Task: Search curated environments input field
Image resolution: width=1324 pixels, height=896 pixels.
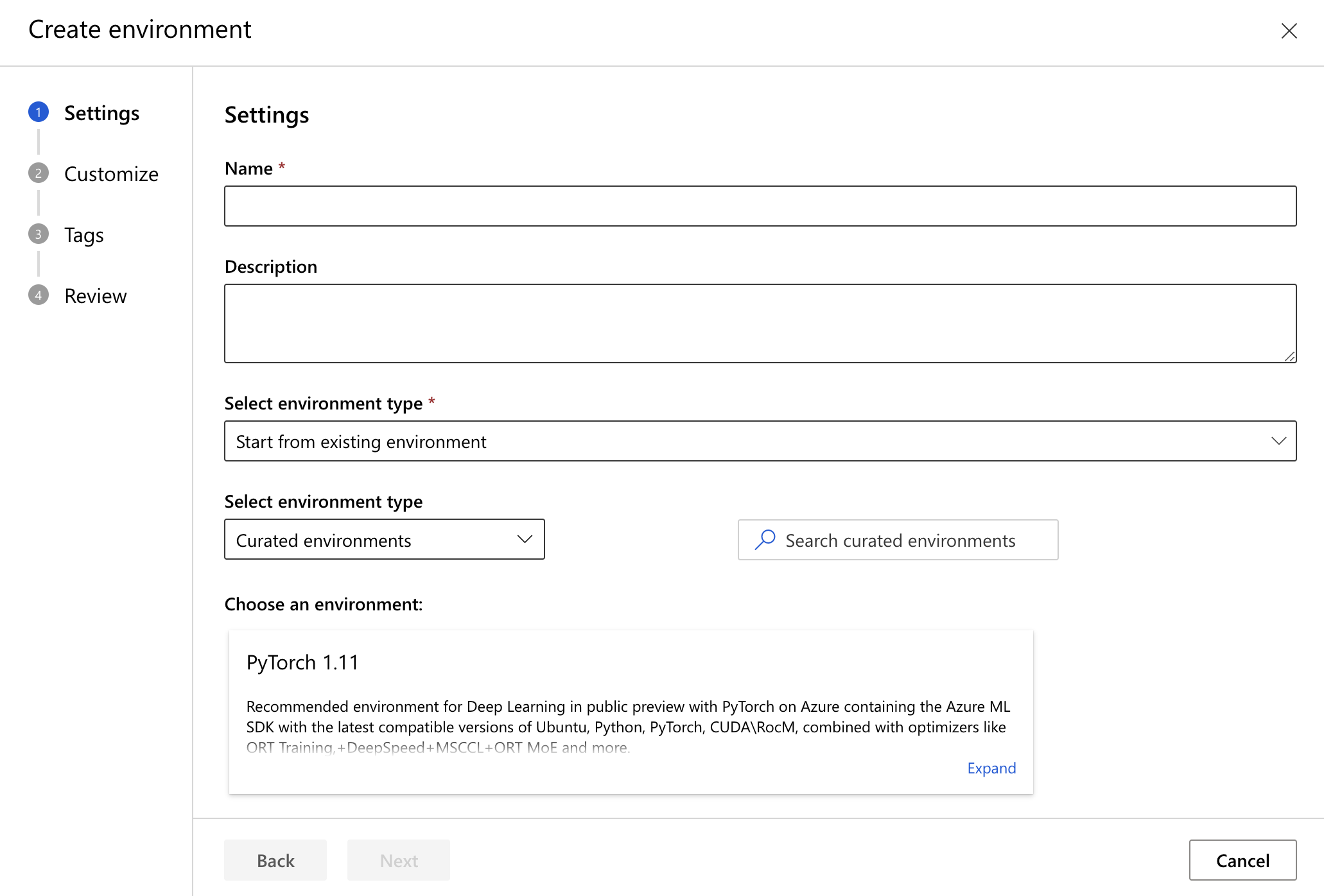Action: (898, 539)
